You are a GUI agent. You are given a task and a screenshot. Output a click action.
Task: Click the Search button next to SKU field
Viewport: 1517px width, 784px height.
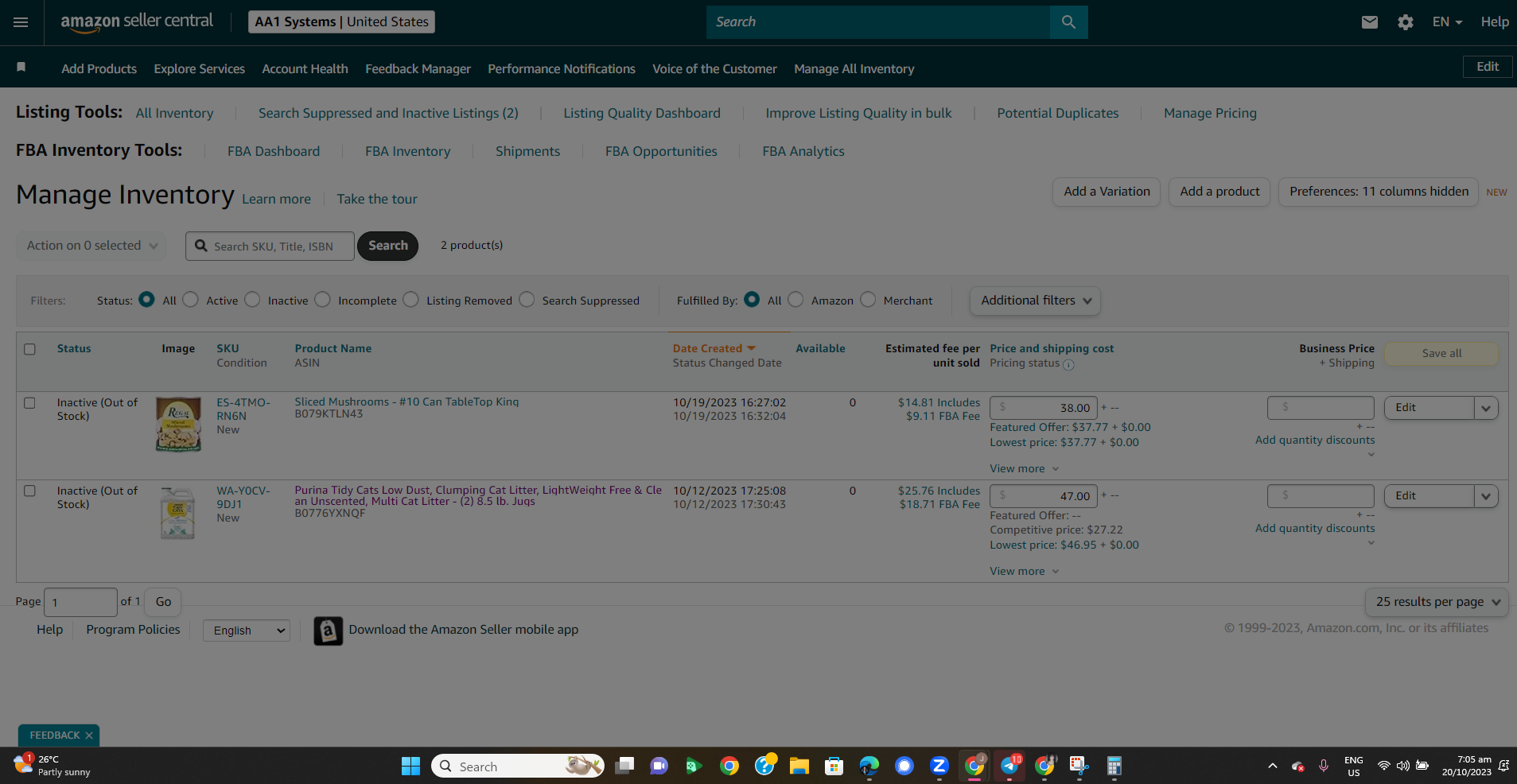[387, 246]
